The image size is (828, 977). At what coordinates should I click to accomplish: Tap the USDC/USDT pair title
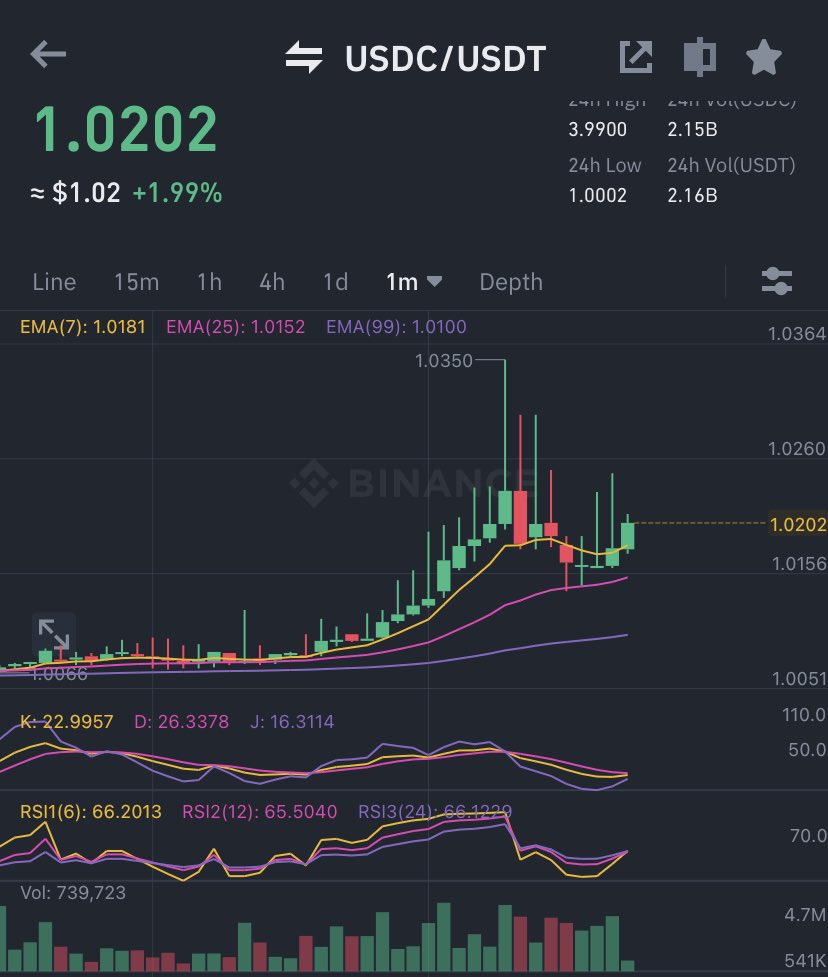[x=445, y=59]
